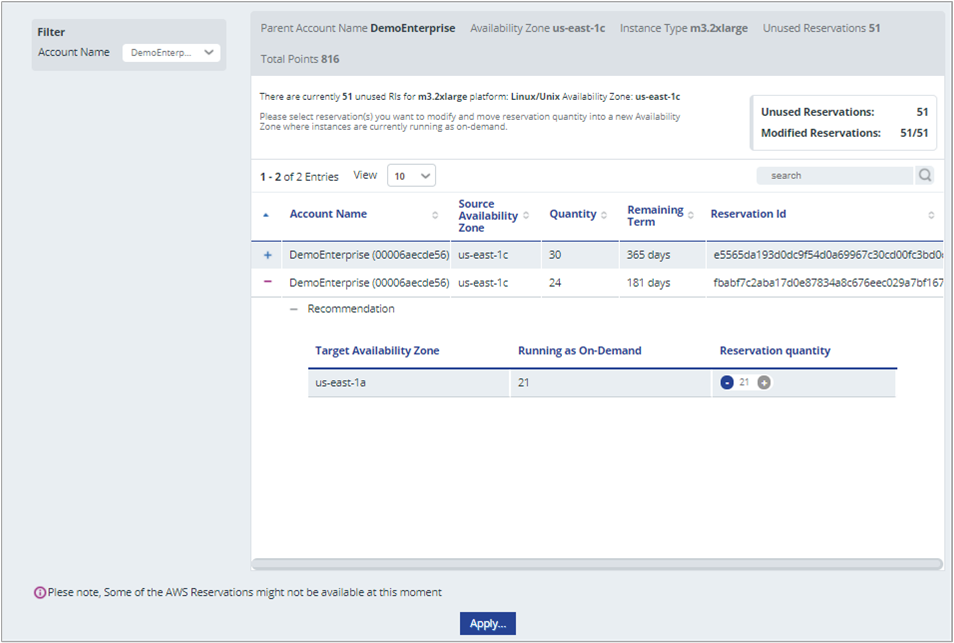Collapse the 181 days reservation row

pos(267,282)
